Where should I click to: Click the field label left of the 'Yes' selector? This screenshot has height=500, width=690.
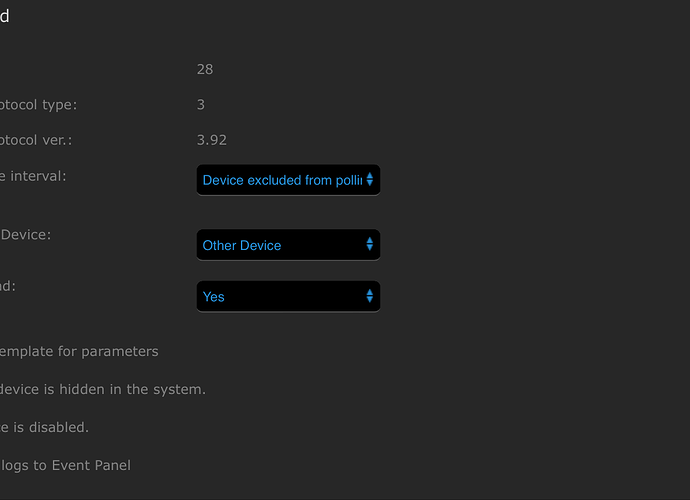click(8, 286)
